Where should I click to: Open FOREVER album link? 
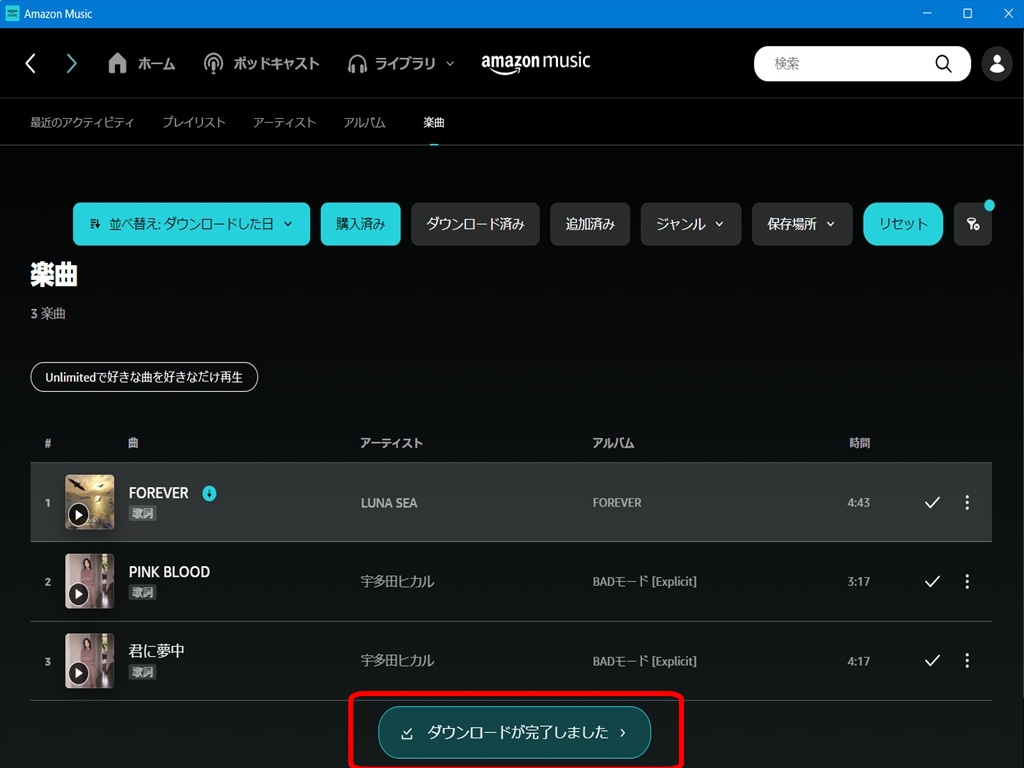tap(617, 503)
